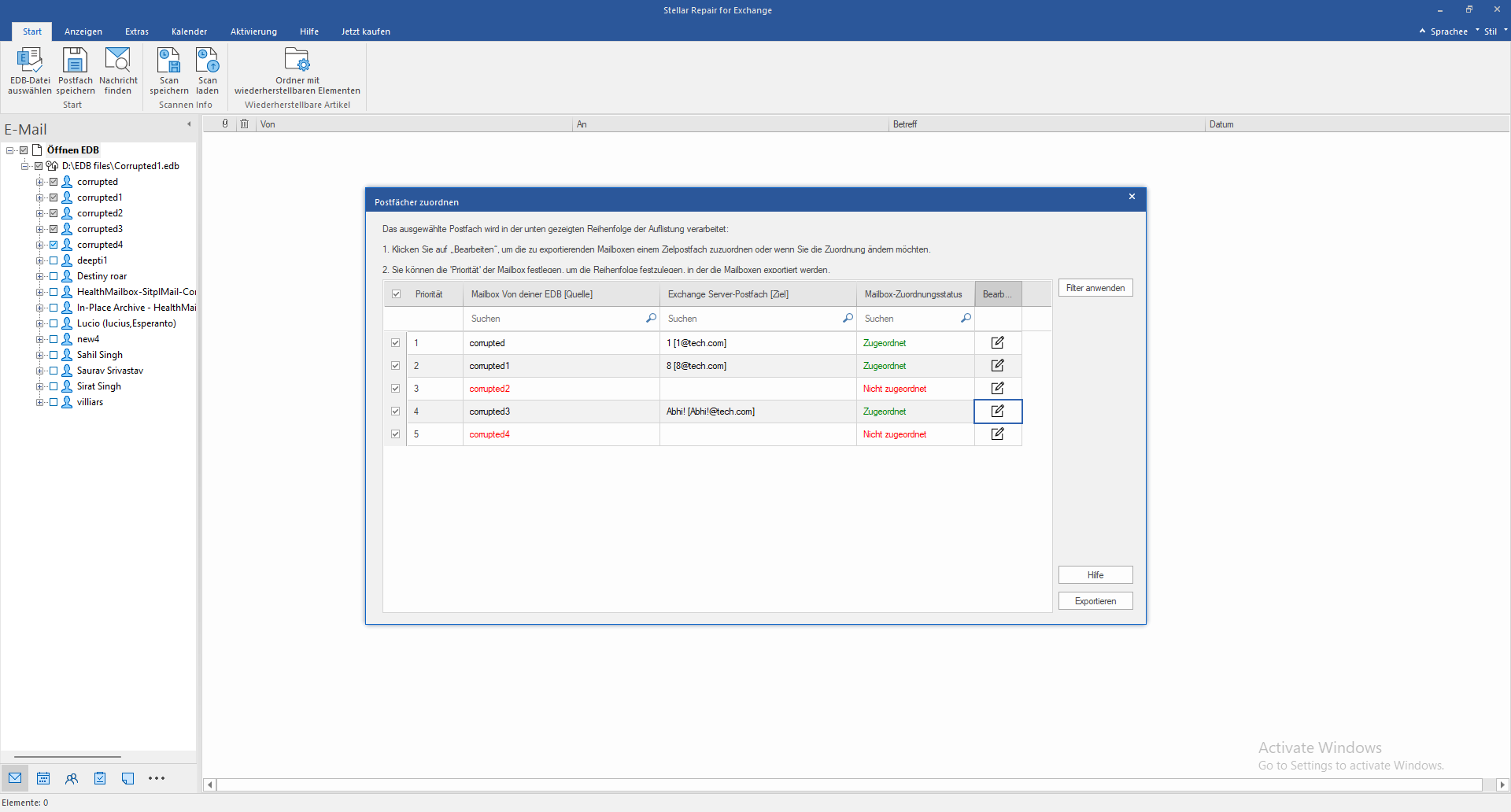
Task: Open Hilfe ribbon tab
Action: (309, 31)
